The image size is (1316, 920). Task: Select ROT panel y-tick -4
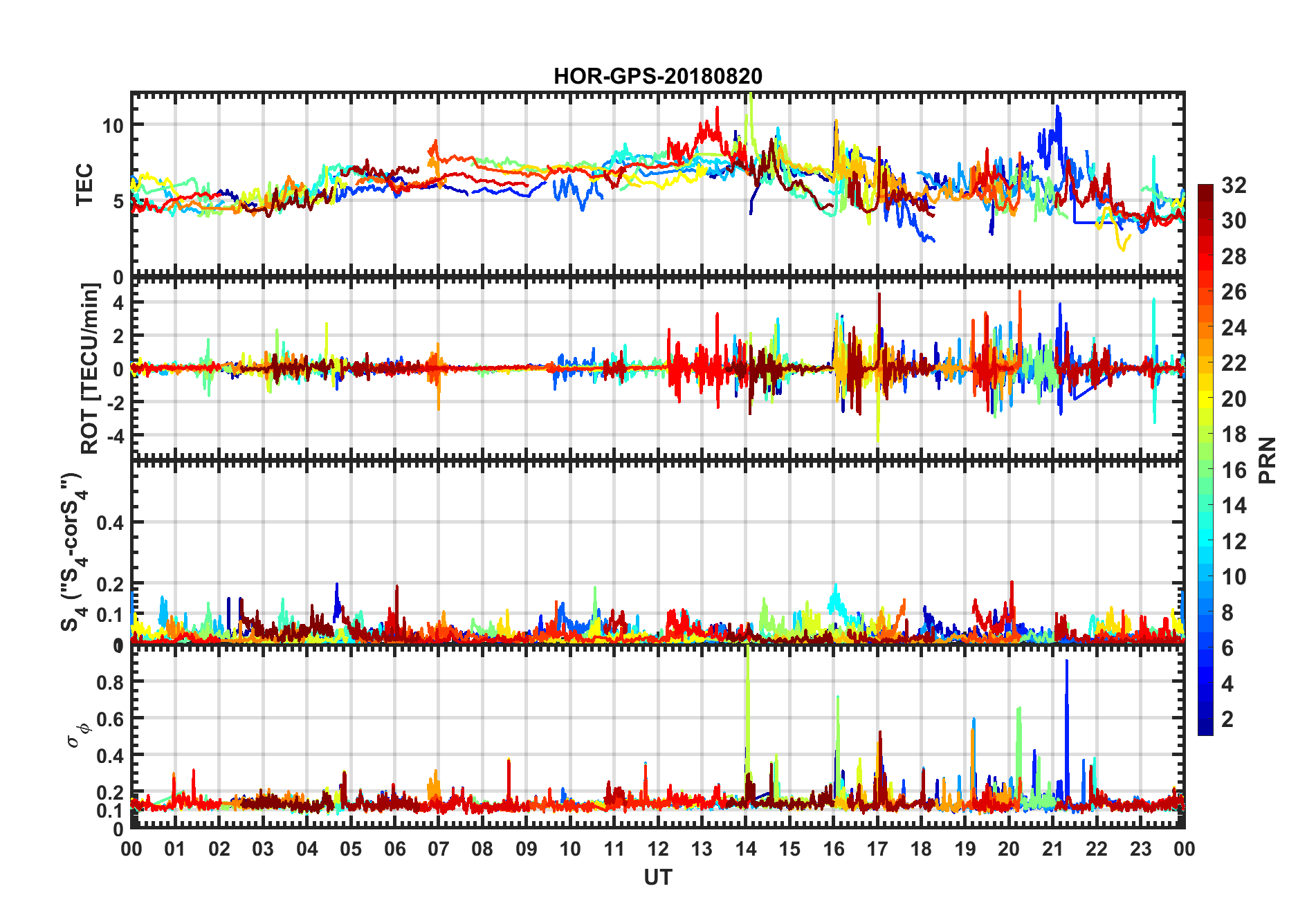[115, 435]
